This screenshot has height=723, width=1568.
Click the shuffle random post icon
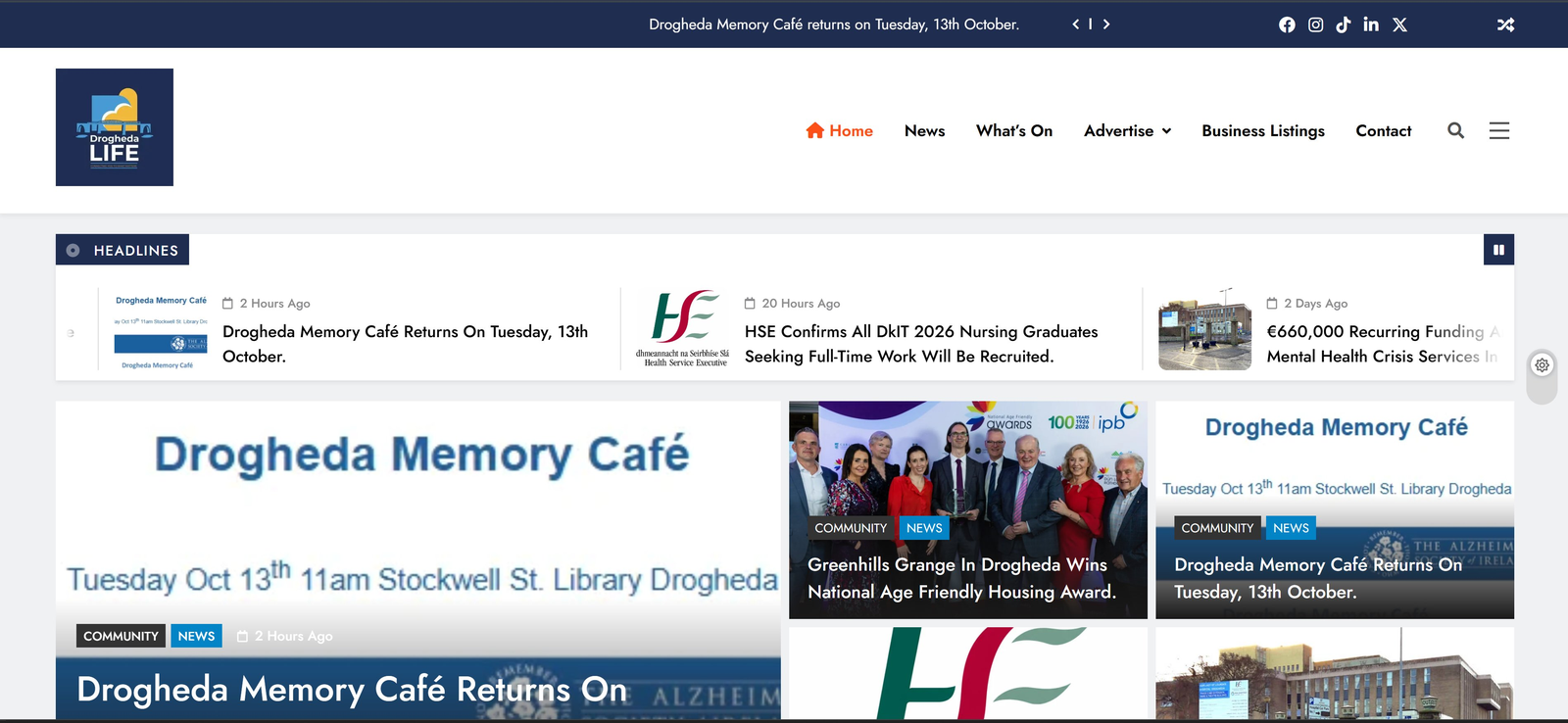1505,24
